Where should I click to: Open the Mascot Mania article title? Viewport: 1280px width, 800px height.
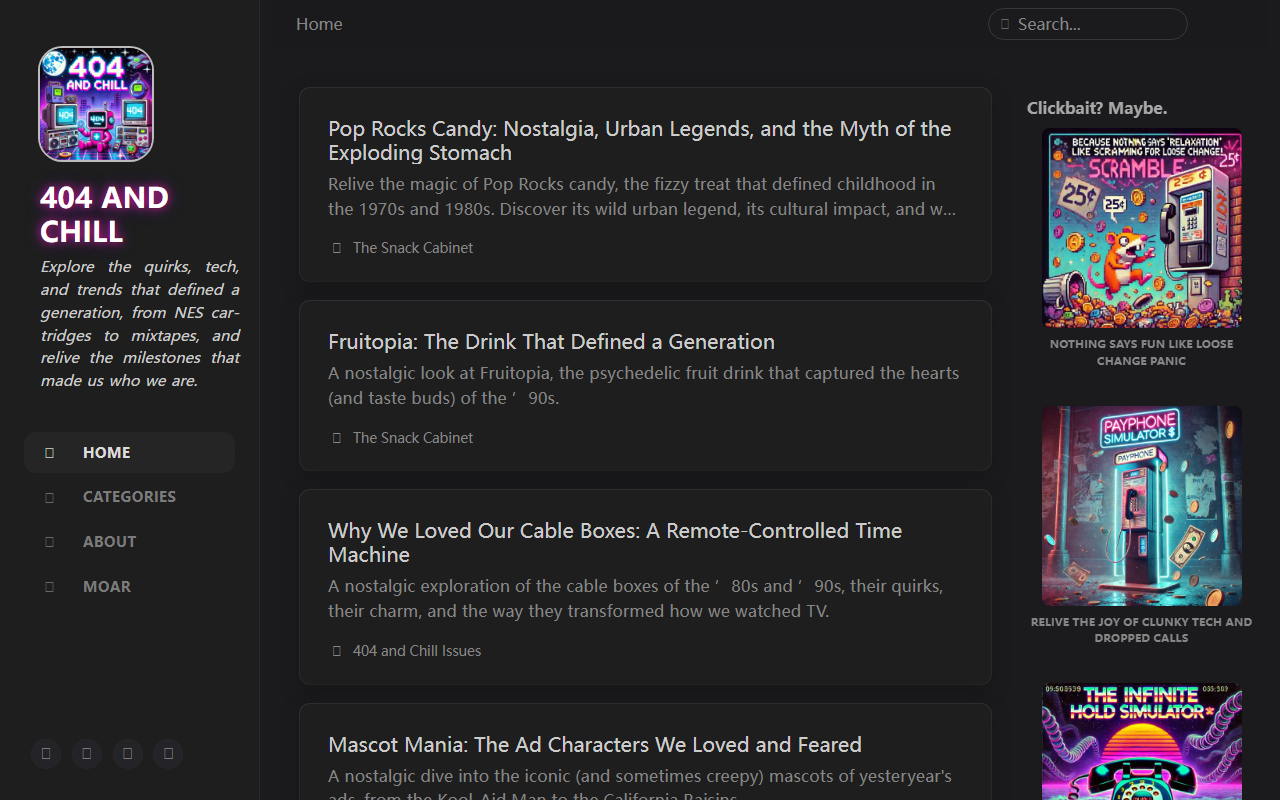[595, 745]
